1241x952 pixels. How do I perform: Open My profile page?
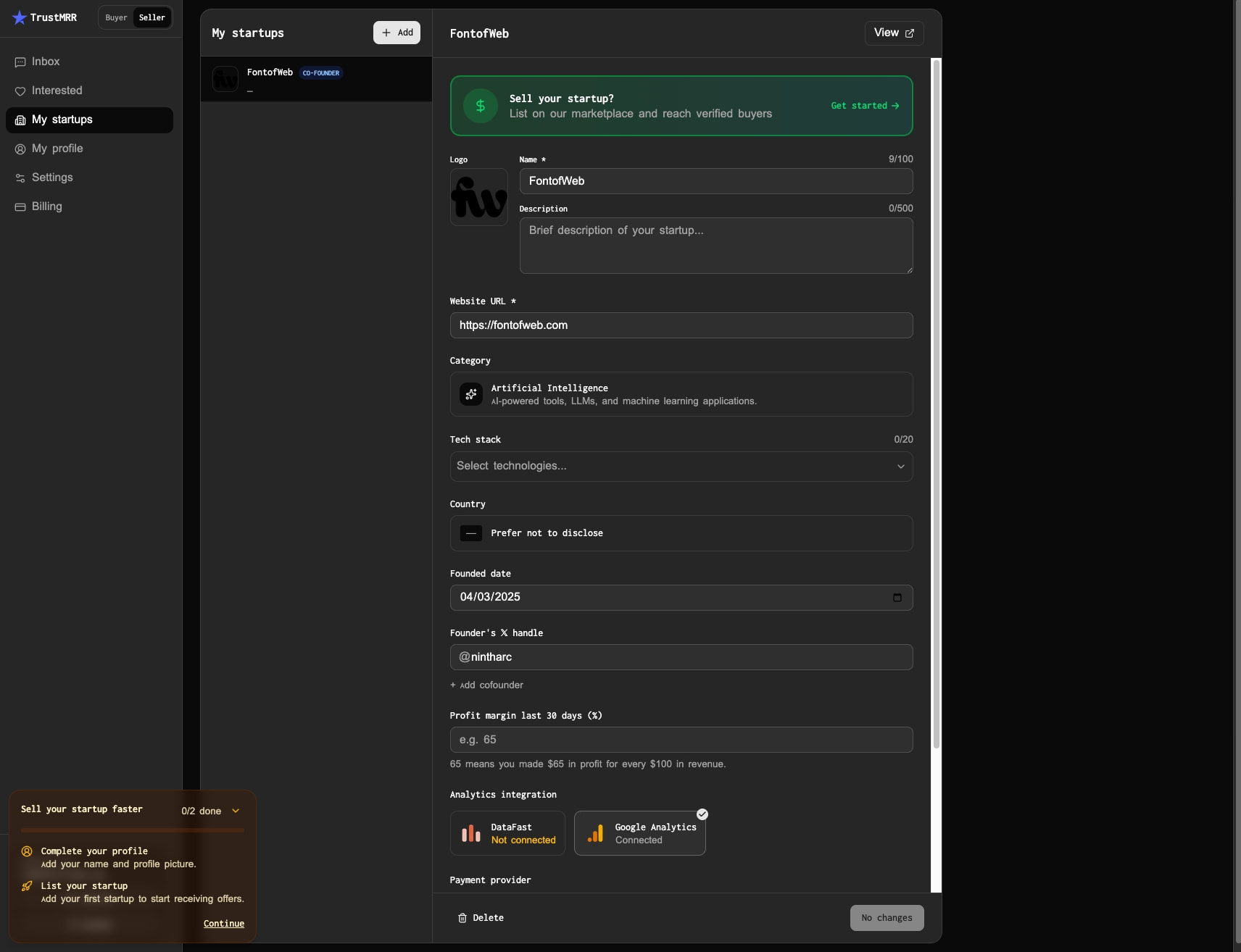pos(89,149)
